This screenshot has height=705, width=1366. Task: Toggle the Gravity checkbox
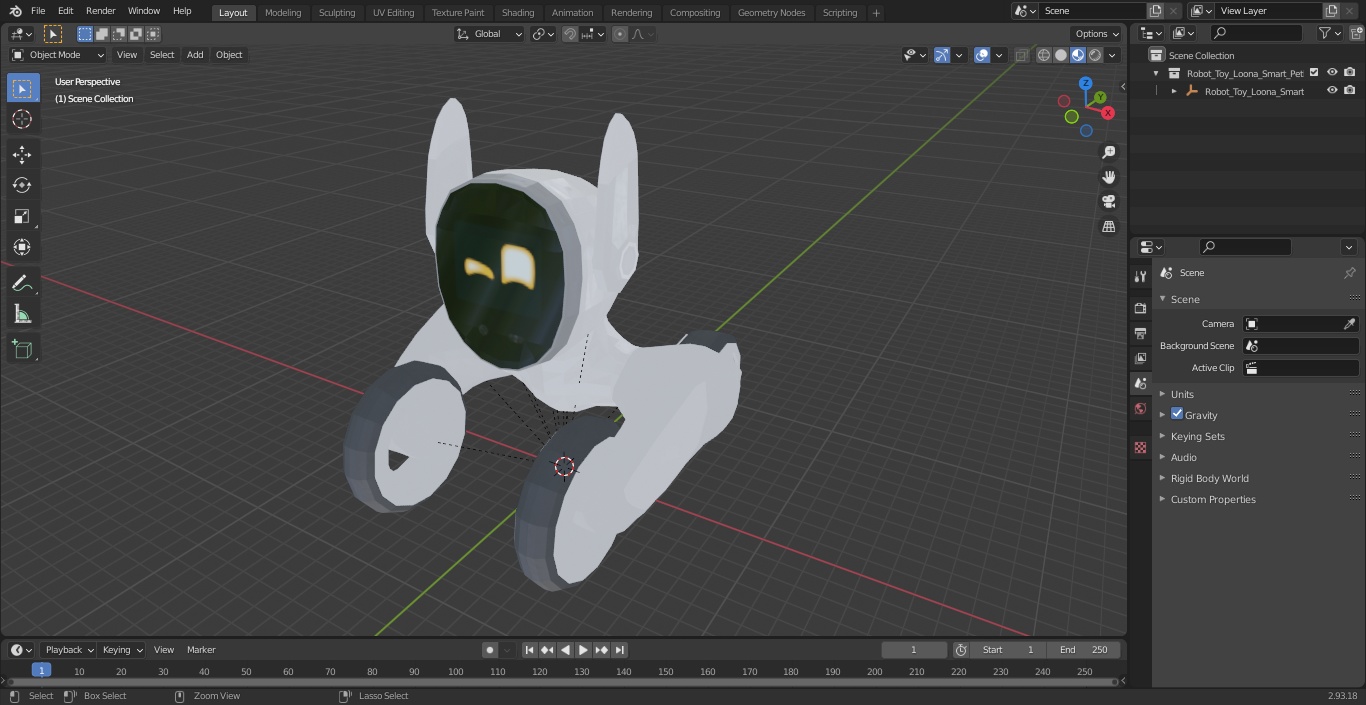(x=1177, y=414)
